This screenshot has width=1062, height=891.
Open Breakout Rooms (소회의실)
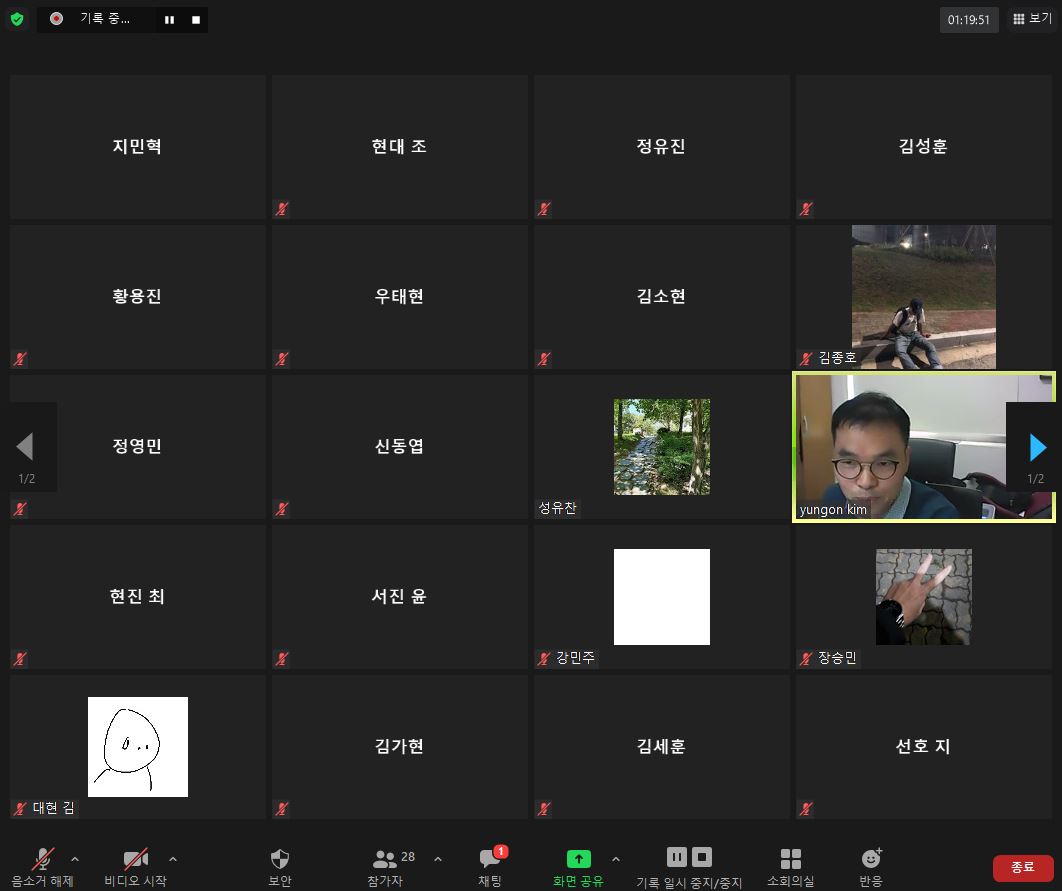coord(790,867)
